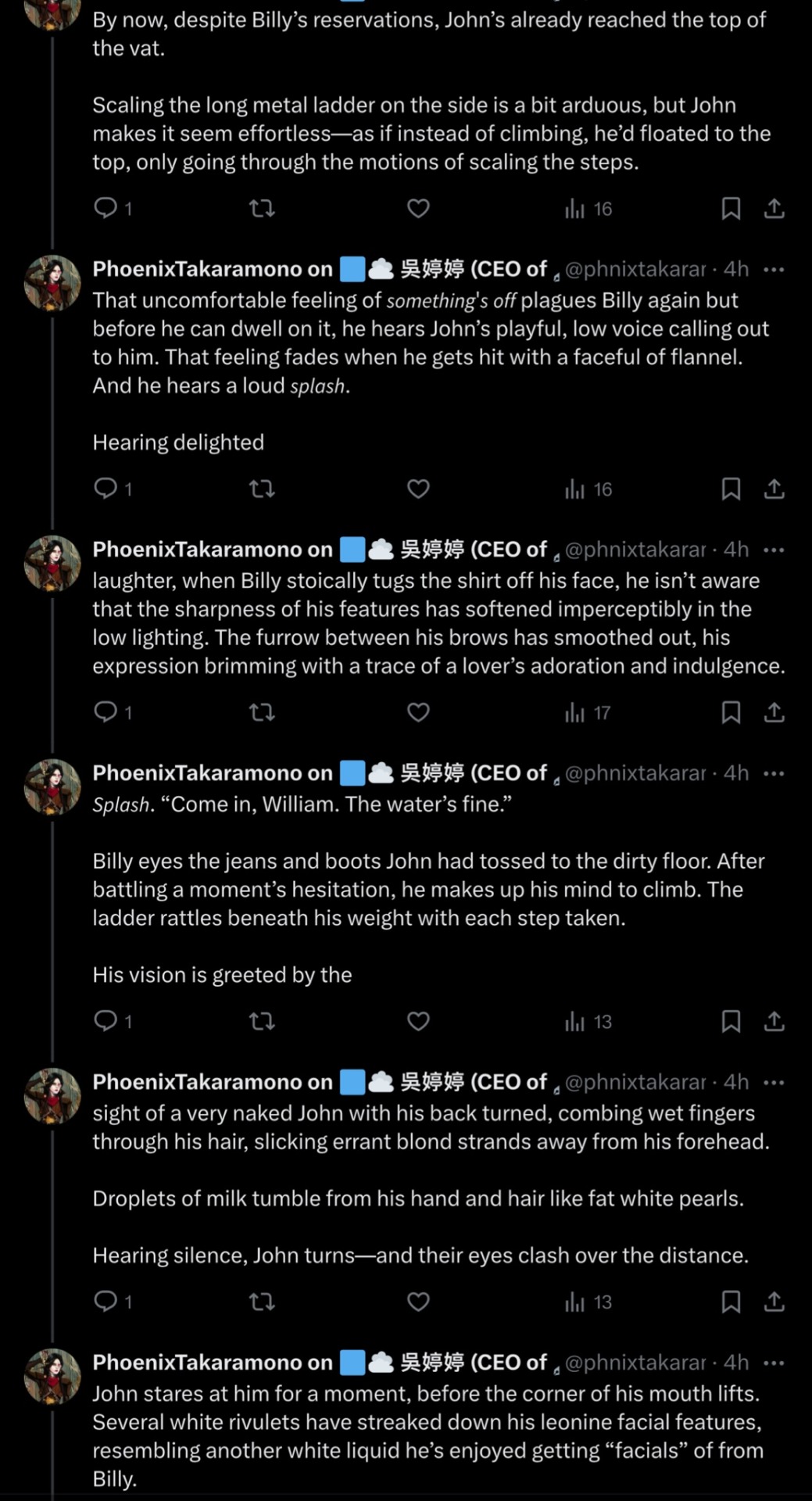The image size is (812, 1501).
Task: Repost the tweet ending with 'Hearing delighted'
Action: (x=262, y=489)
